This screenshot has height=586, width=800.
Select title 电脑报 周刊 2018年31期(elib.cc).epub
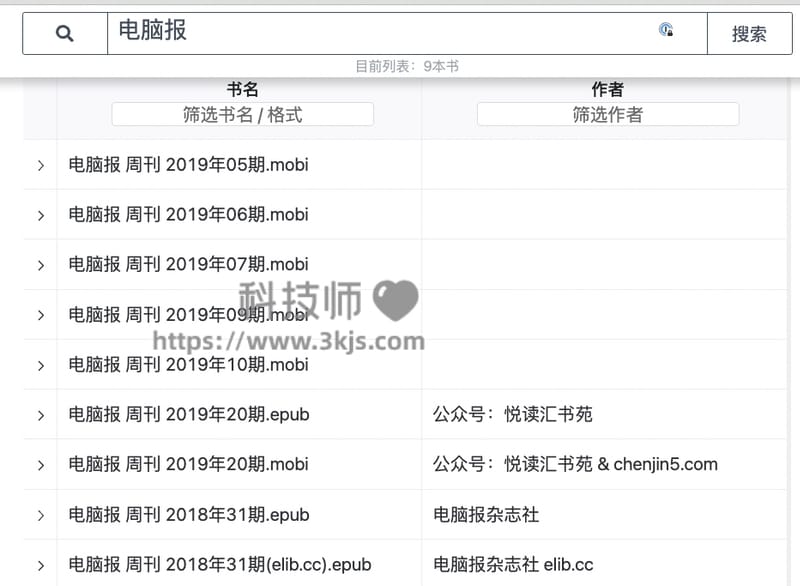220,565
